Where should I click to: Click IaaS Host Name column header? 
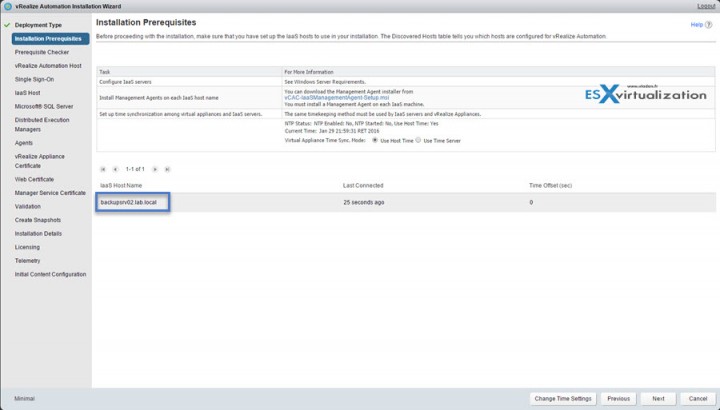(121, 185)
